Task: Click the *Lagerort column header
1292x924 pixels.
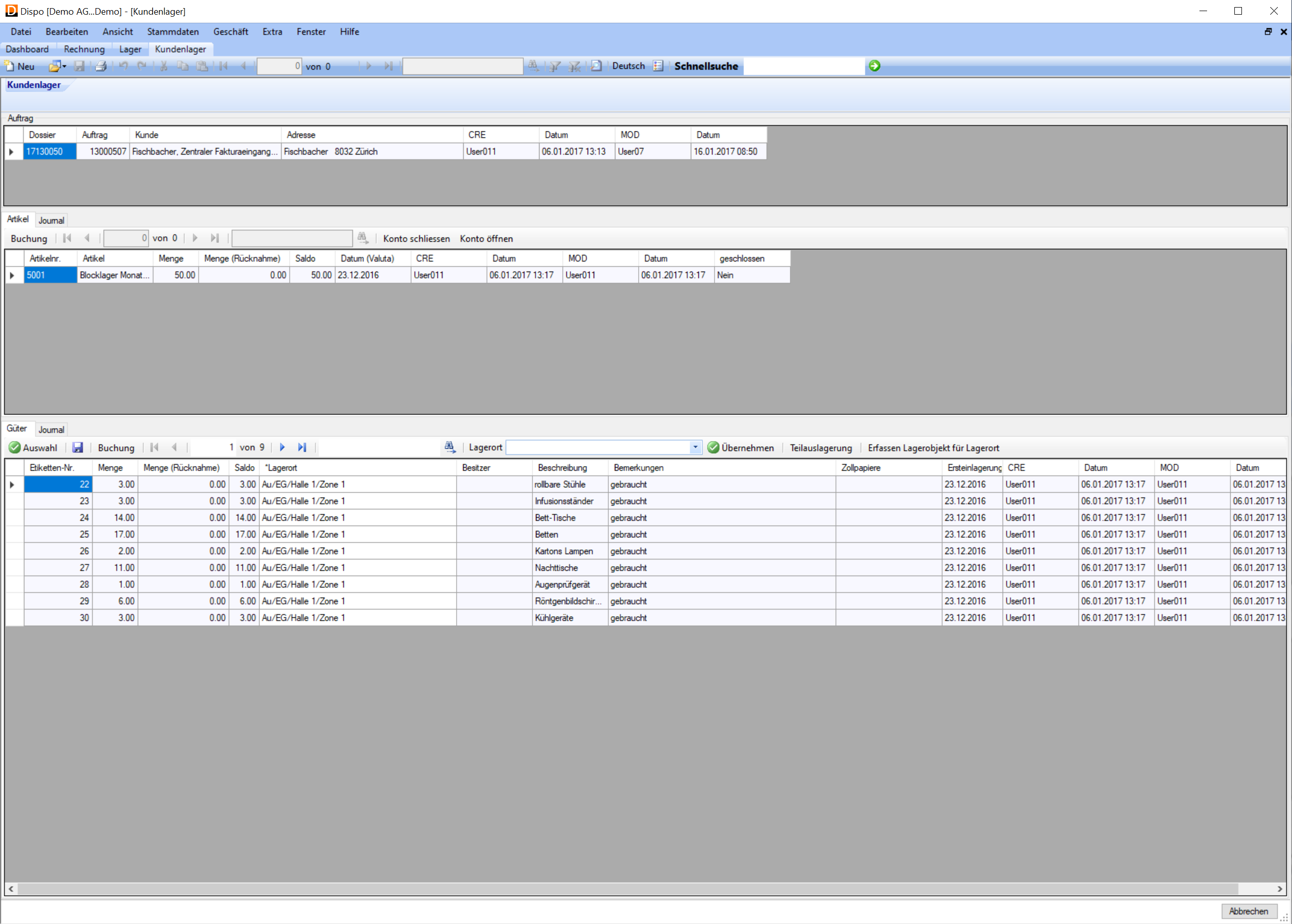Action: click(358, 468)
